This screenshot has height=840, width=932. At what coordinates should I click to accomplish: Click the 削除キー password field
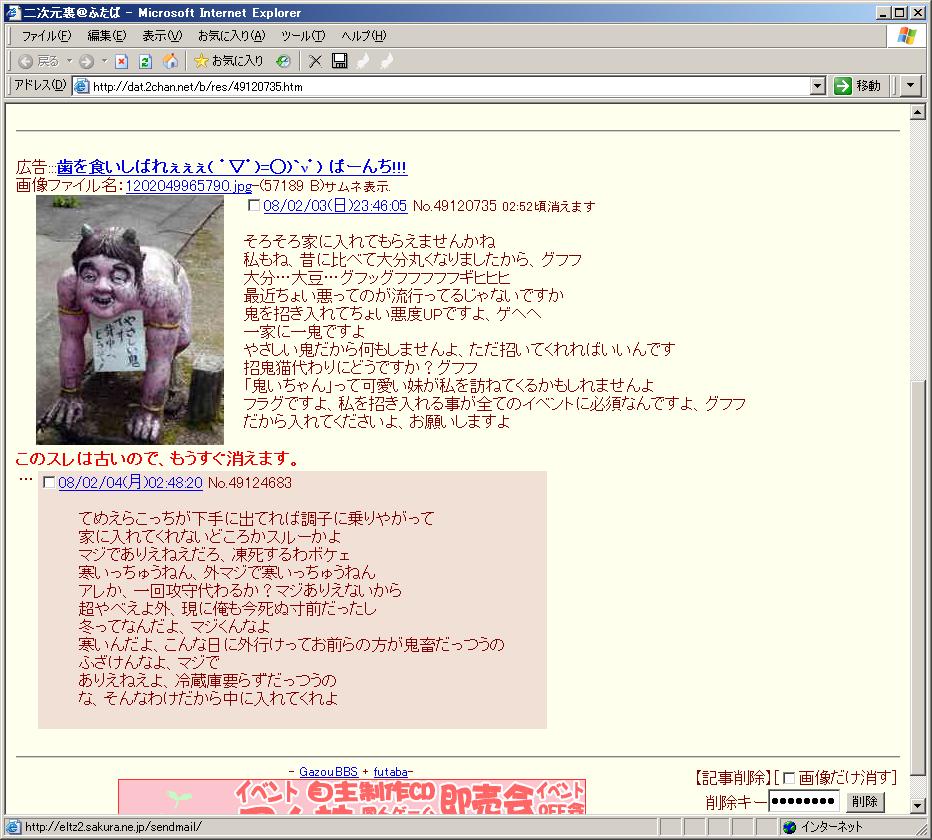pyautogui.click(x=804, y=802)
